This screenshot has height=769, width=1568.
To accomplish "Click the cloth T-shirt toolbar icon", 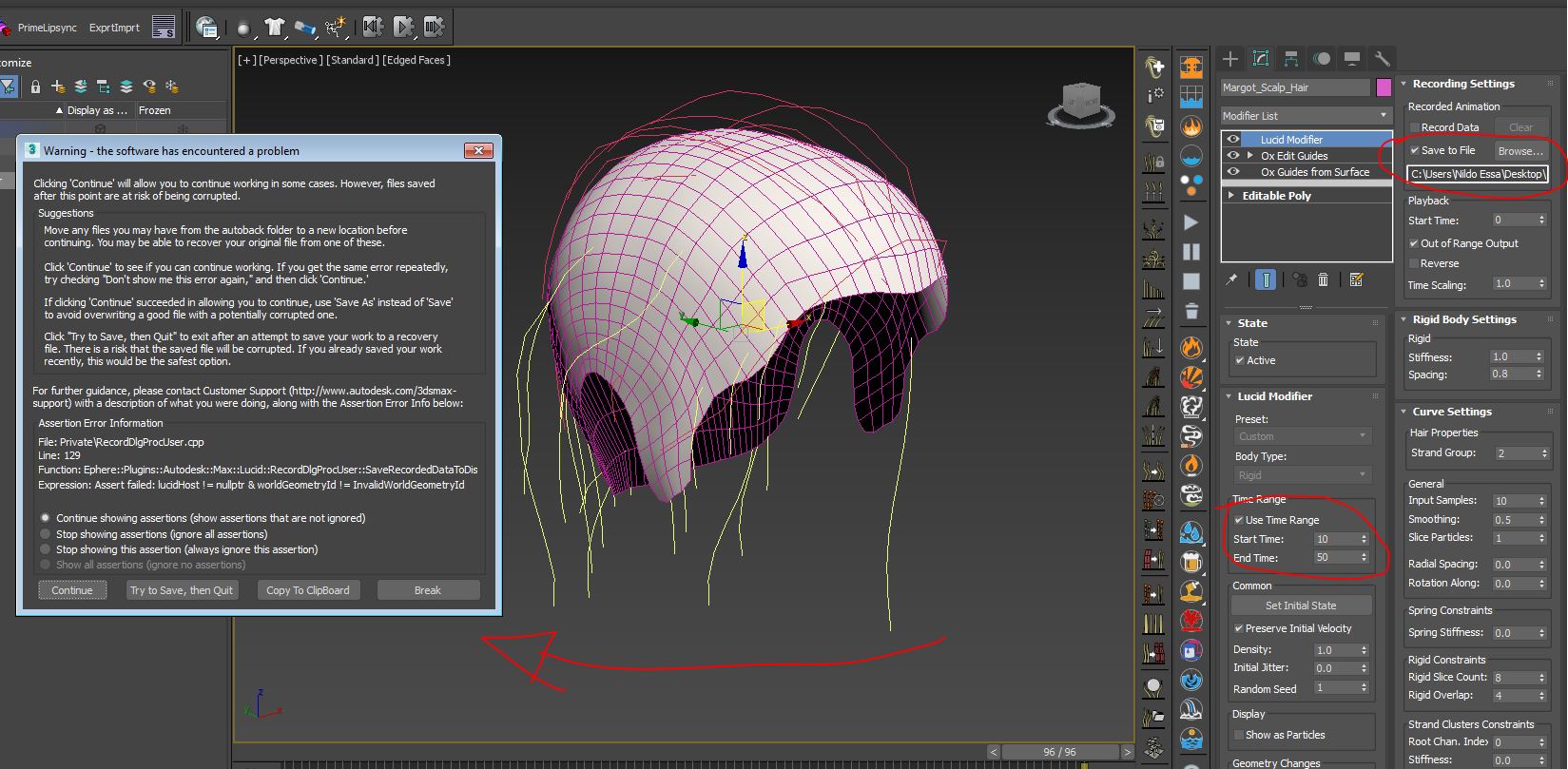I will (x=275, y=28).
